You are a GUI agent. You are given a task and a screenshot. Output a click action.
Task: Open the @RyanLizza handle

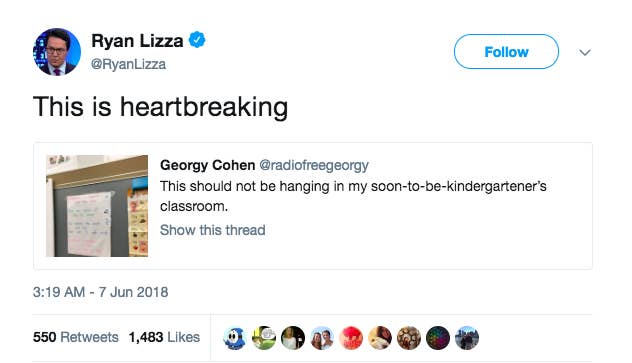click(128, 64)
